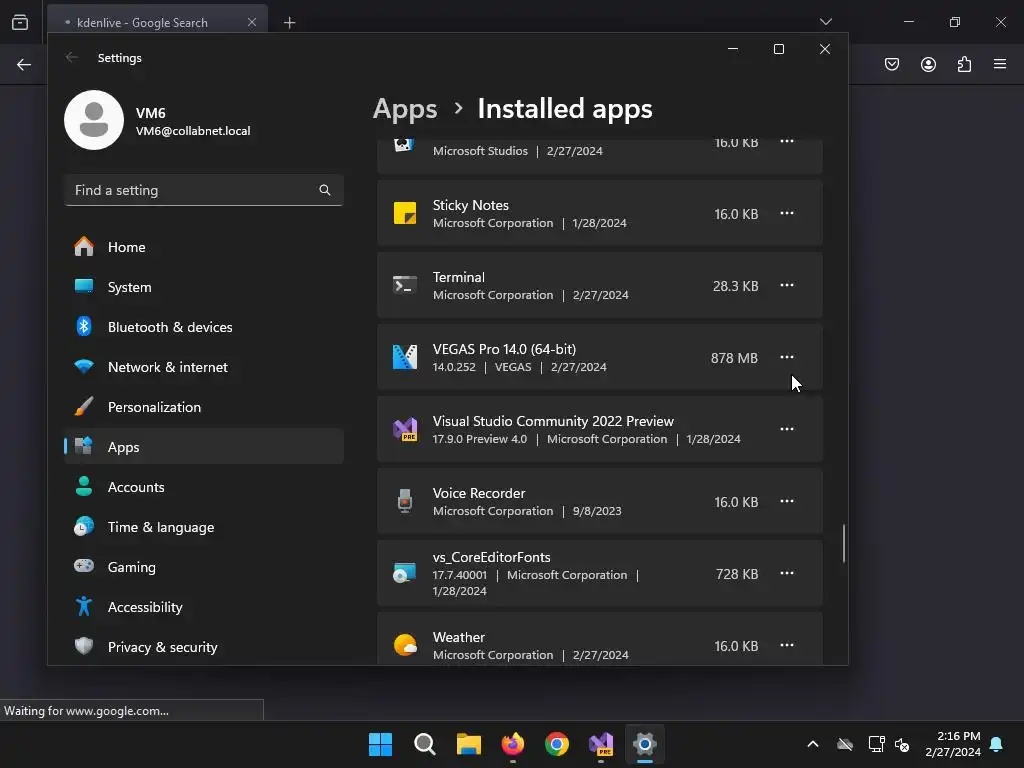The image size is (1024, 768).
Task: Open Firefox application menu
Action: (x=1000, y=64)
